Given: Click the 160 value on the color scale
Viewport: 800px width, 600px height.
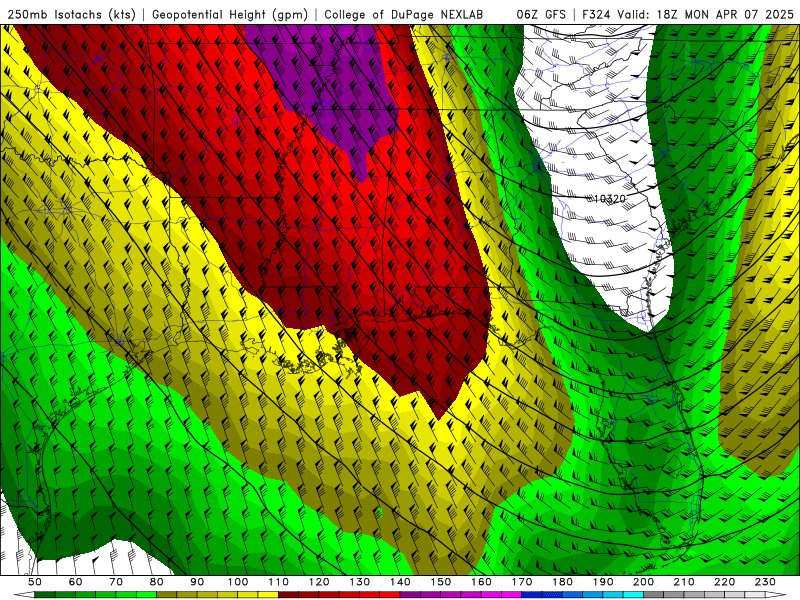Looking at the screenshot, I should click(481, 582).
